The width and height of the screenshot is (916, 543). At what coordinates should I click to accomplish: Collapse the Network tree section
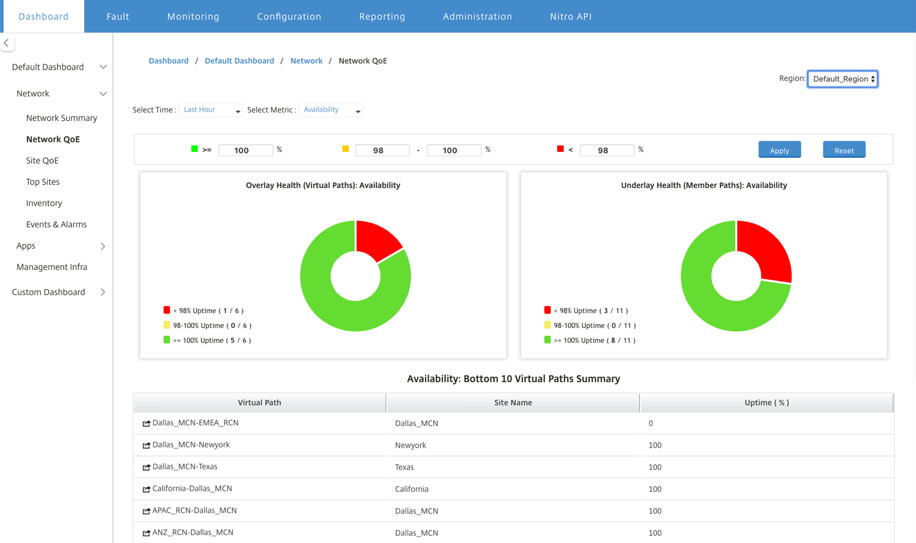pos(103,93)
